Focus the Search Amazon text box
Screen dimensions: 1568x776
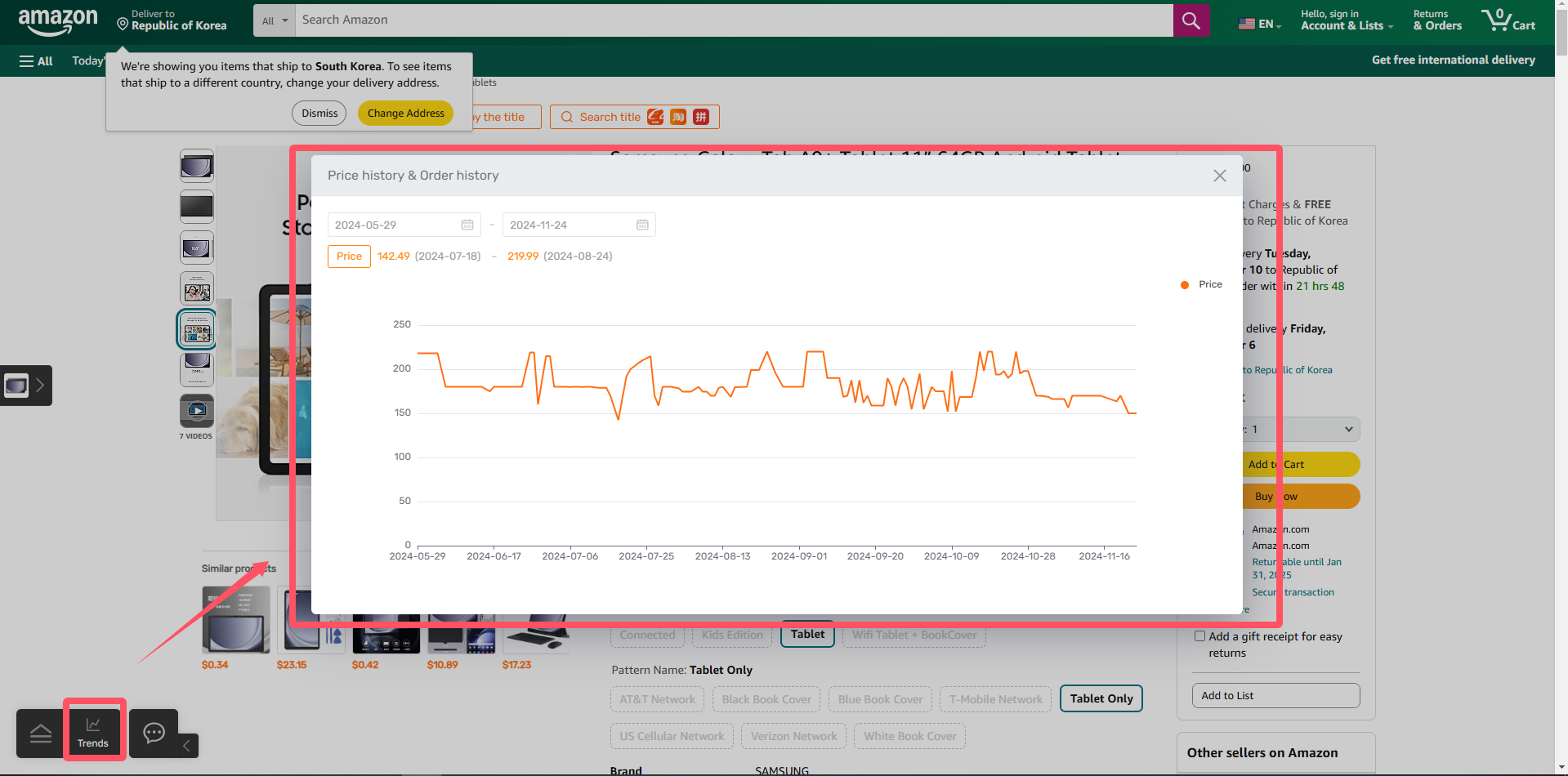[734, 20]
